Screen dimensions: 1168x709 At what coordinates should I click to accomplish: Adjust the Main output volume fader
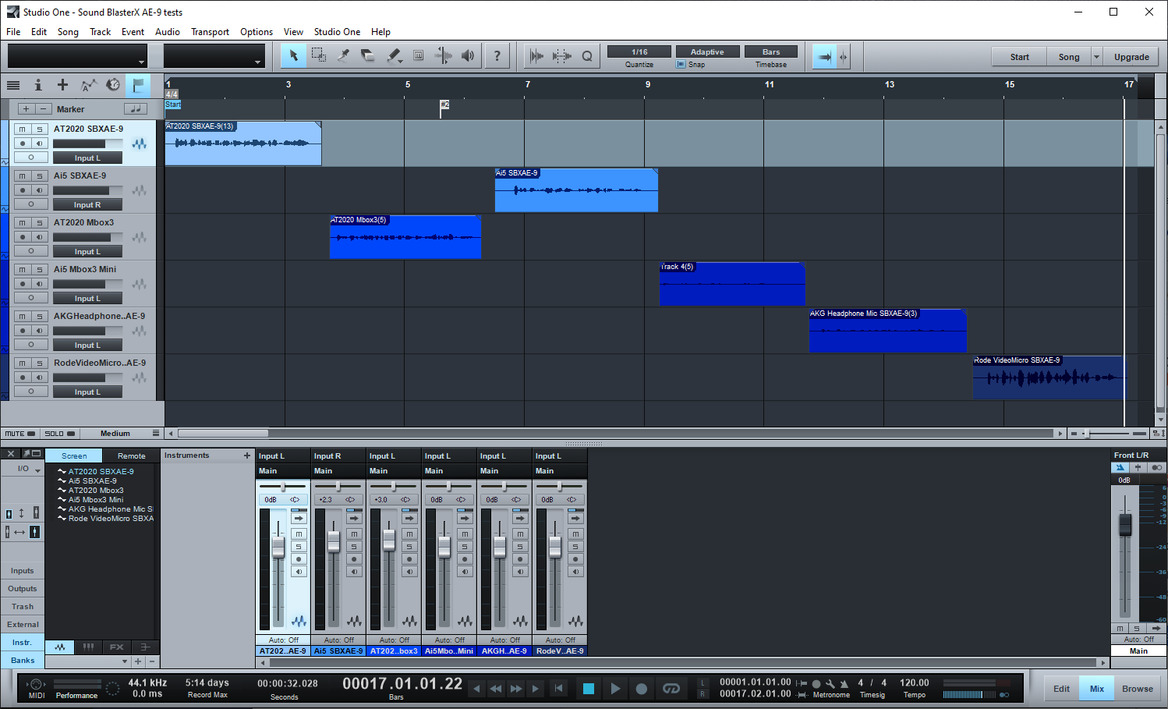(x=1125, y=524)
